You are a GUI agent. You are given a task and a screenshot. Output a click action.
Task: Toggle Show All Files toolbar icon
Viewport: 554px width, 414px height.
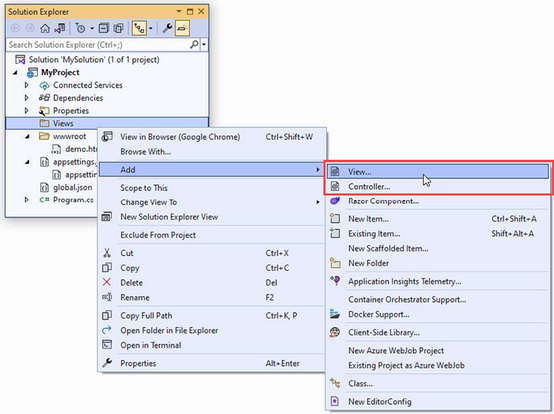click(119, 28)
